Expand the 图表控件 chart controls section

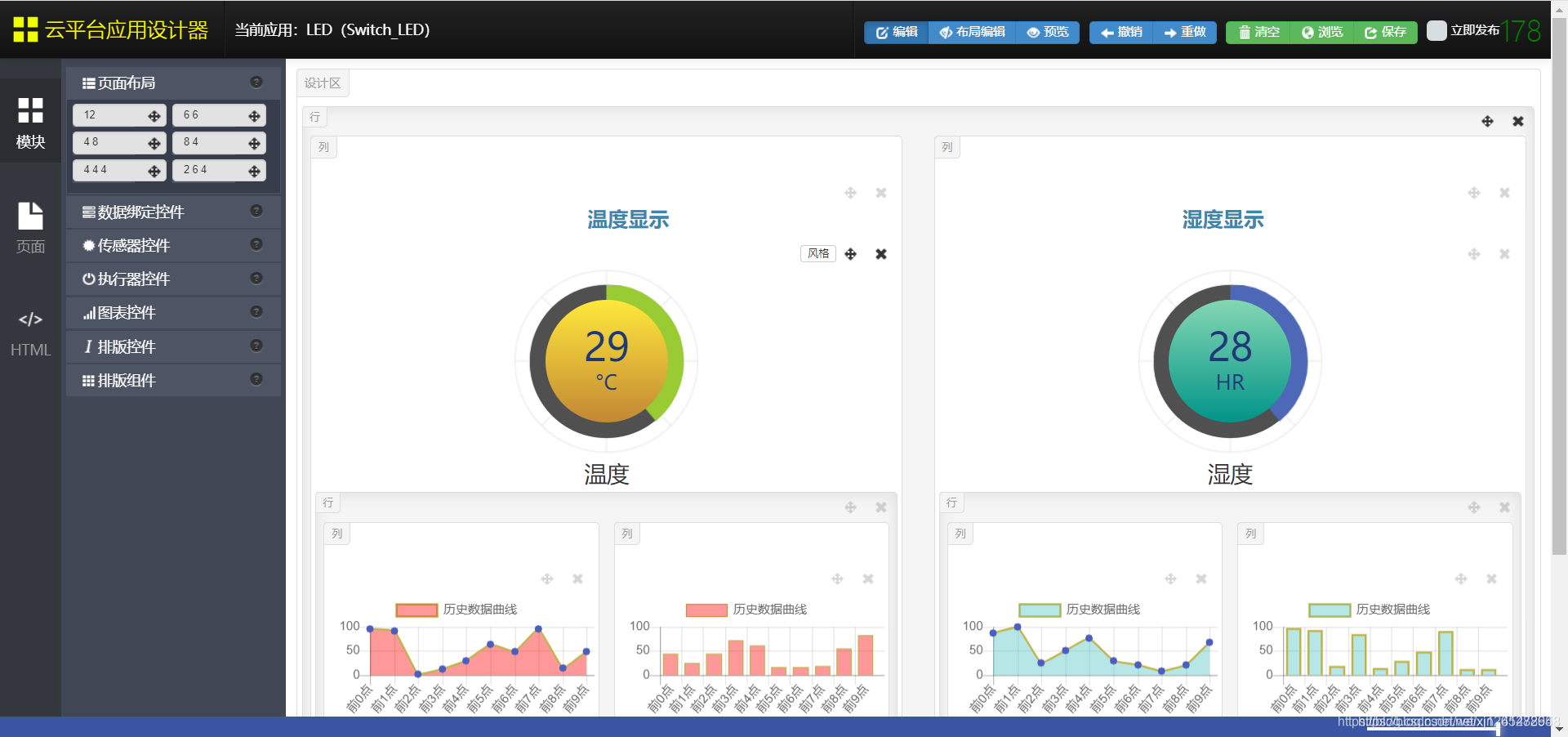(x=173, y=312)
